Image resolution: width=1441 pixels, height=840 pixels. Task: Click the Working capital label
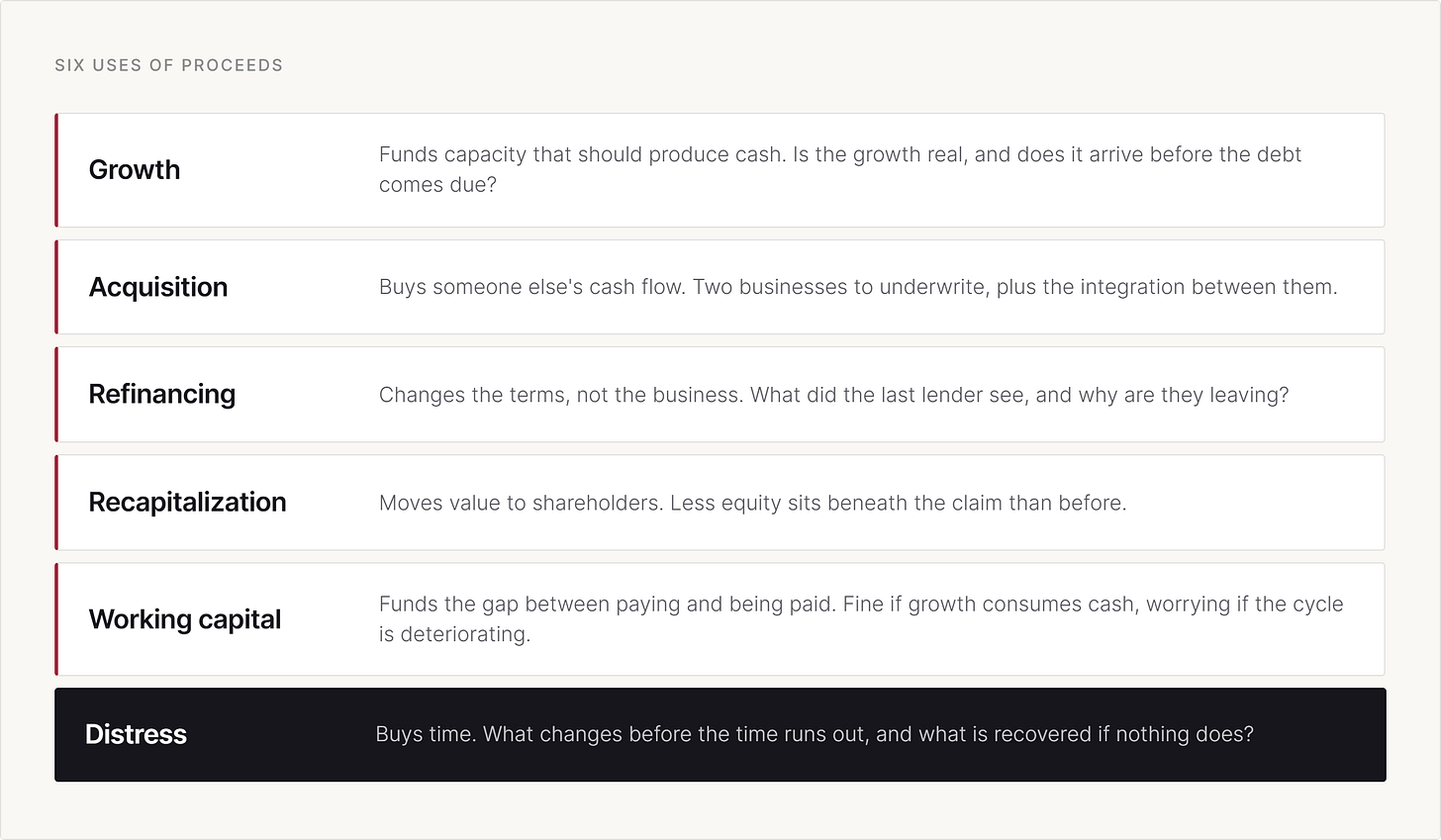click(x=185, y=619)
